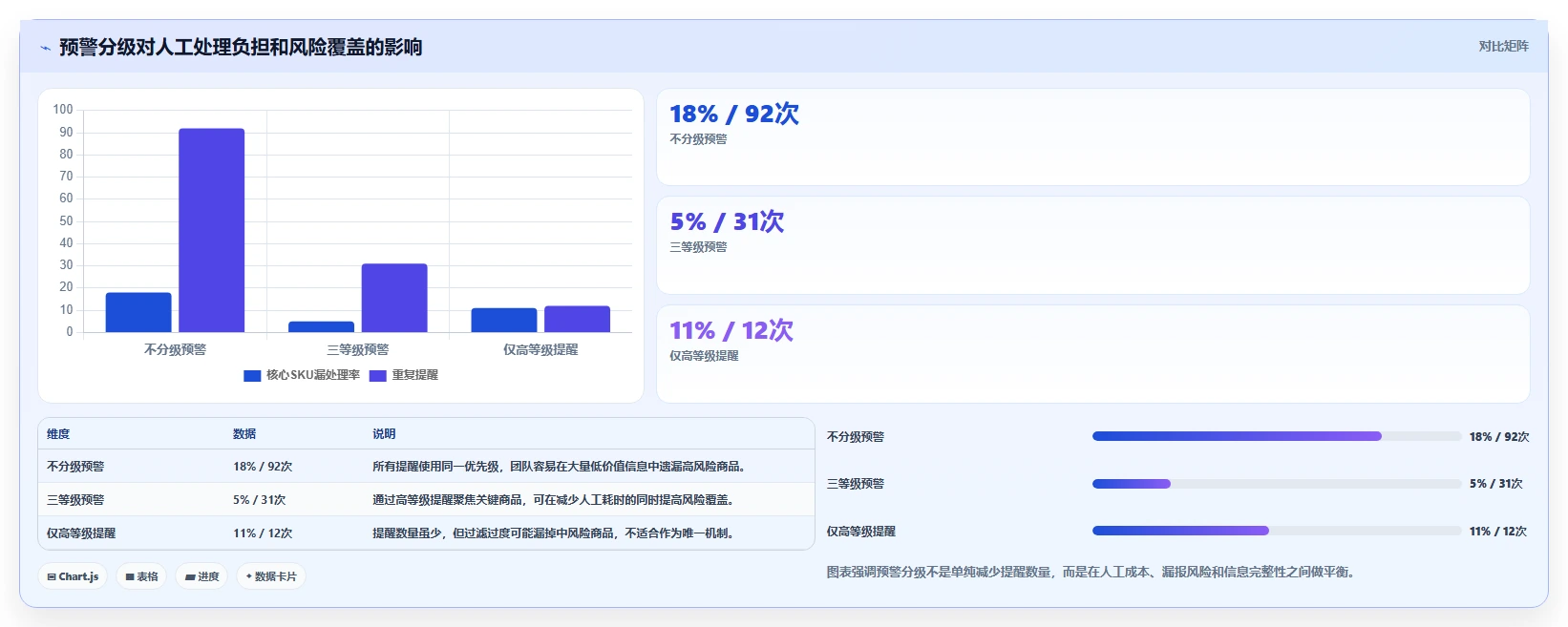The image size is (1568, 627).
Task: Click the 数据 table column header
Action: point(244,434)
